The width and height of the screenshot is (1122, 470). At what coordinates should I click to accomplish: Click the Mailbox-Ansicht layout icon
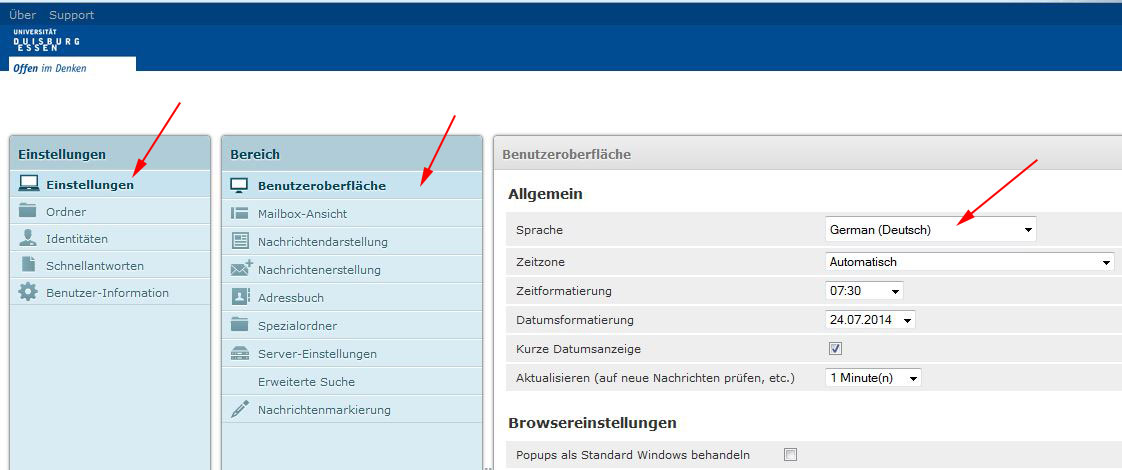240,213
